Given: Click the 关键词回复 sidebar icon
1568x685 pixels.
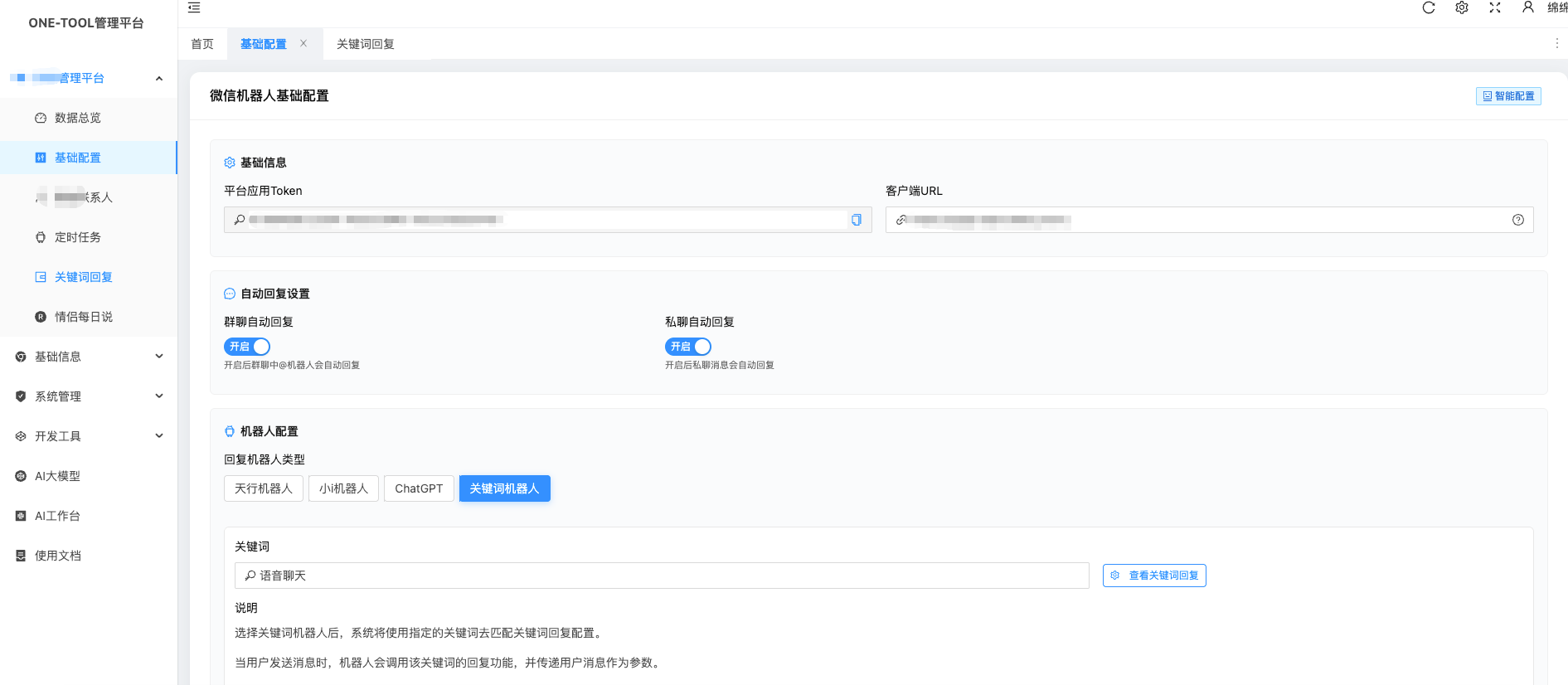Looking at the screenshot, I should click(41, 277).
